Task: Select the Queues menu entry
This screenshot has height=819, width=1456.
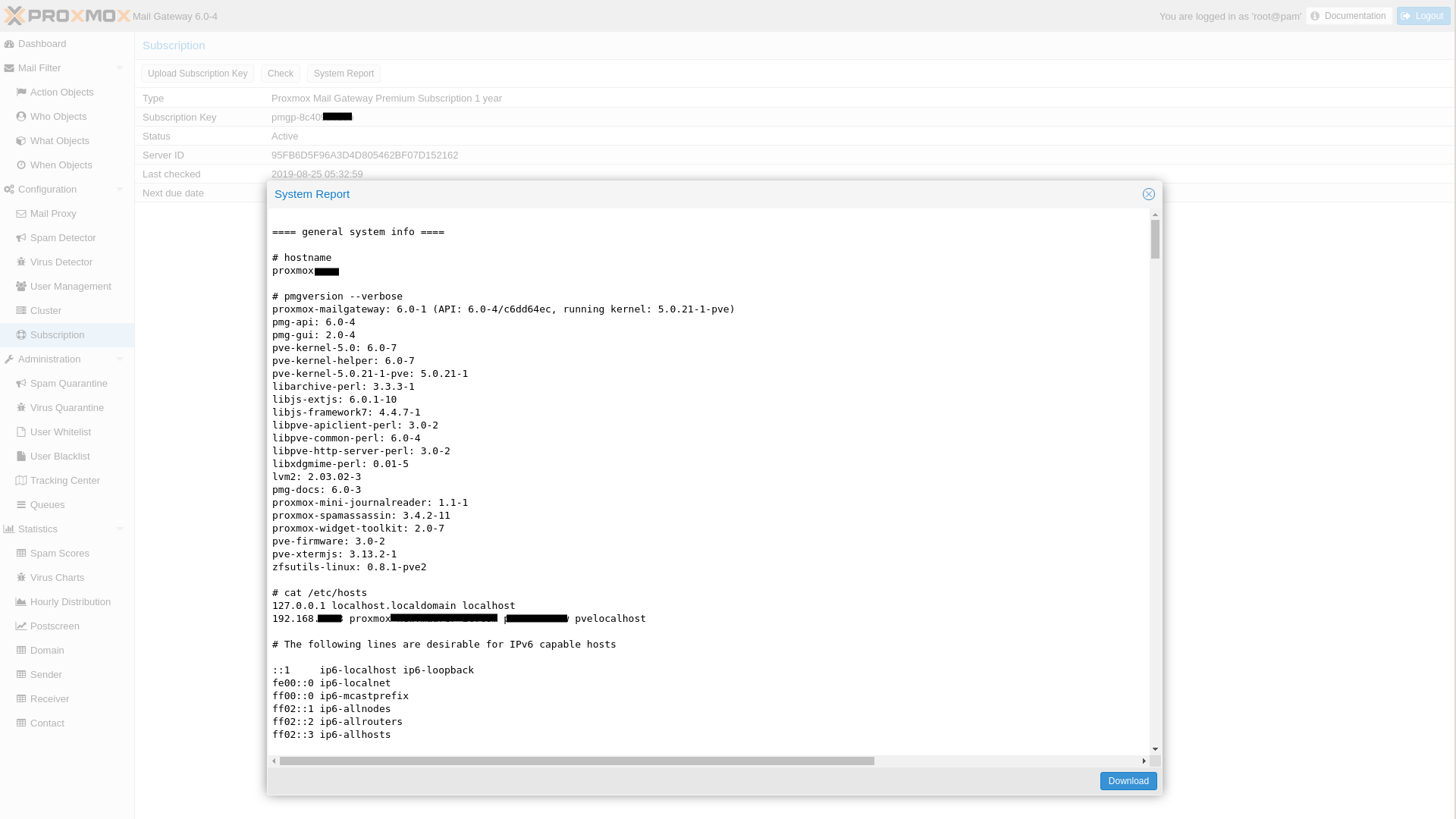Action: click(x=47, y=505)
